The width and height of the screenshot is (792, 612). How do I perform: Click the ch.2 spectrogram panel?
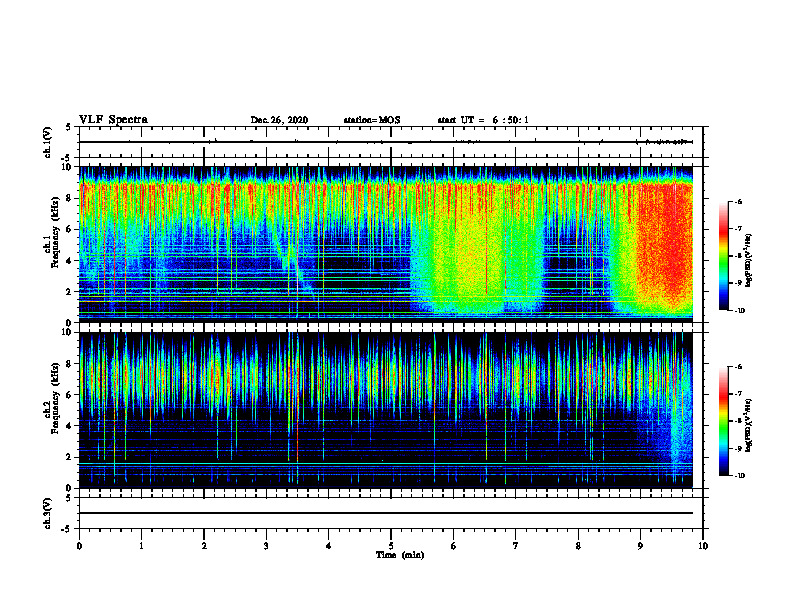[386, 410]
